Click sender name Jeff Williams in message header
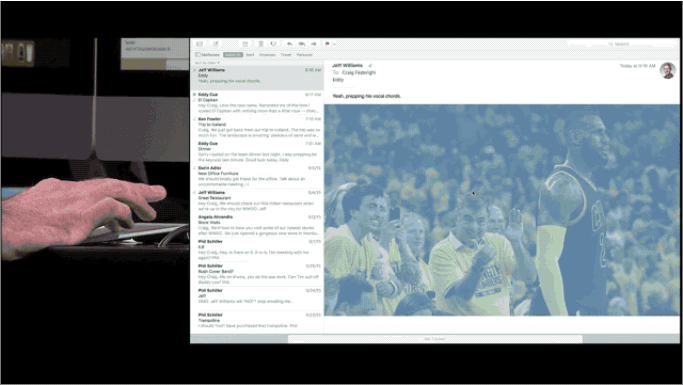The width and height of the screenshot is (683, 385). coord(348,65)
